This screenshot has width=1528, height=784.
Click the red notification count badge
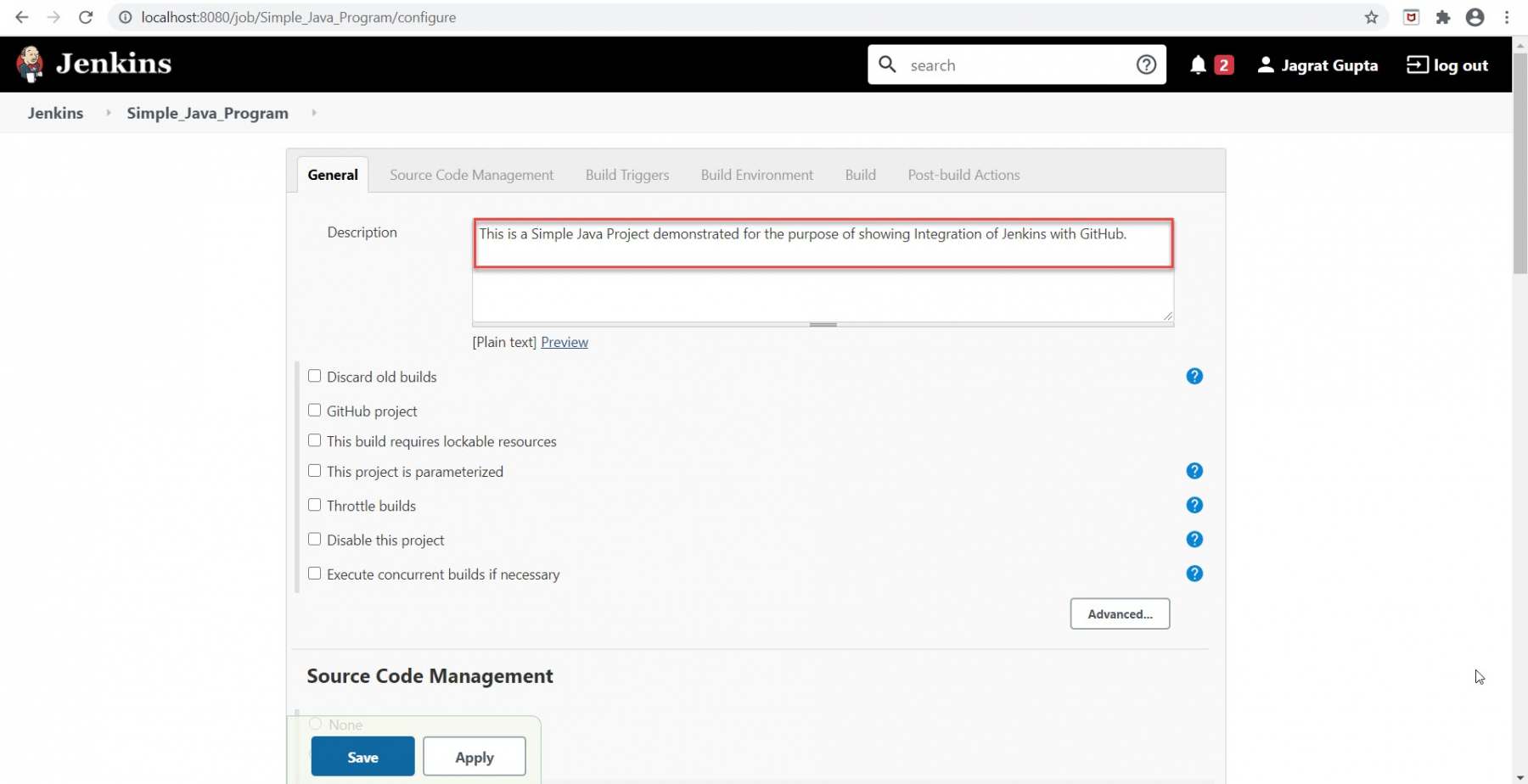(x=1223, y=65)
